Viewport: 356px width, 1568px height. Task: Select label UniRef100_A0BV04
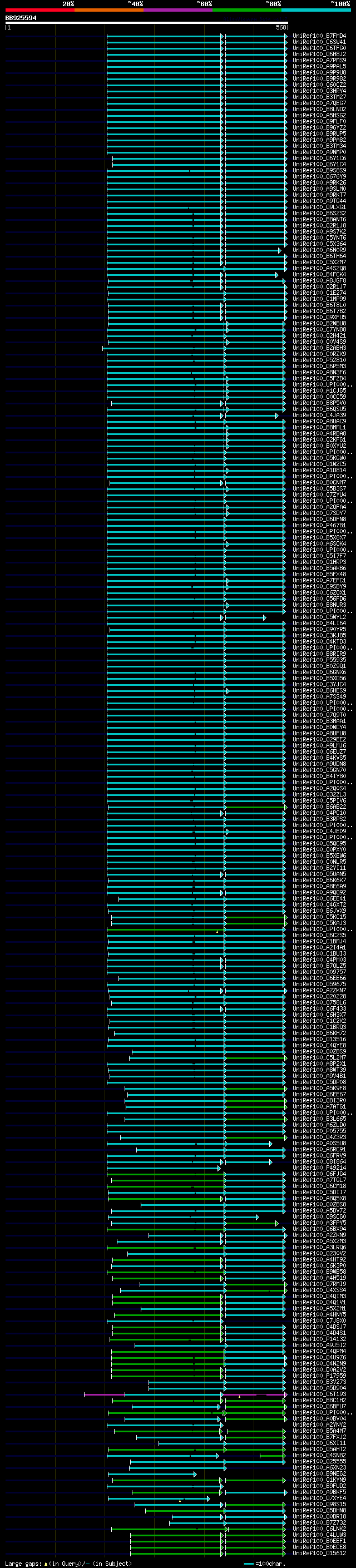pos(319,1419)
